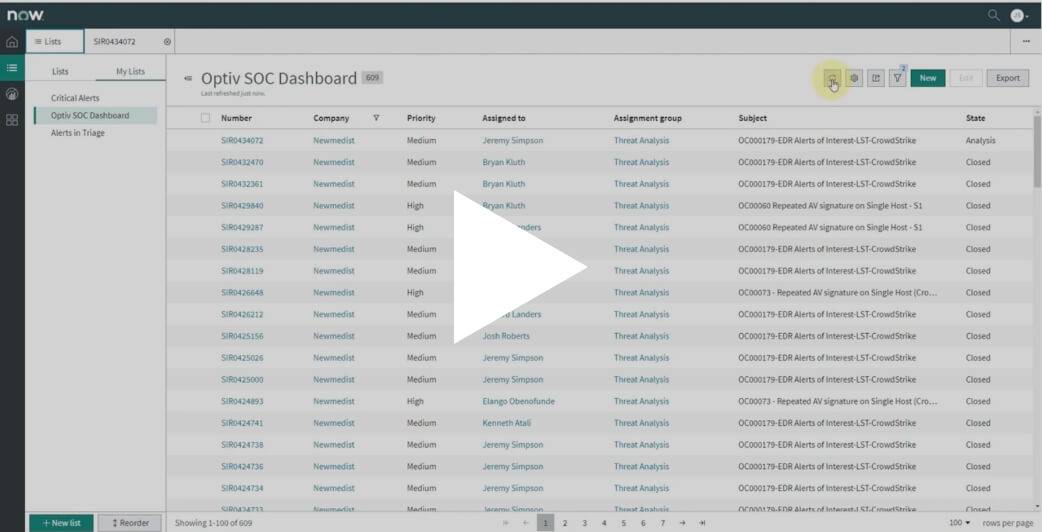Viewport: 1042px width, 532px height.
Task: Click the New button
Action: coord(928,78)
